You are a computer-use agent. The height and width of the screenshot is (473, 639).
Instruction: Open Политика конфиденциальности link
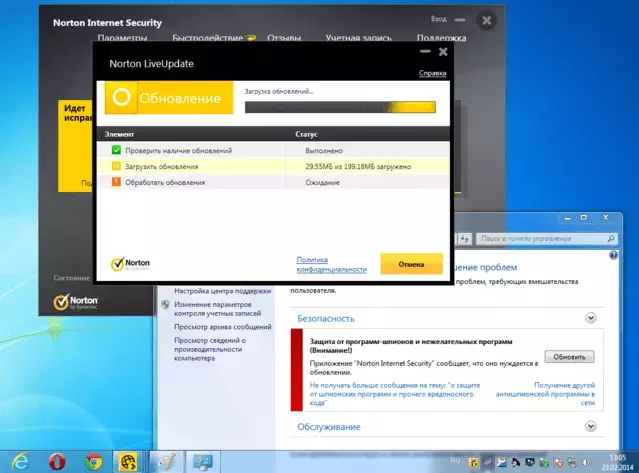pos(331,264)
